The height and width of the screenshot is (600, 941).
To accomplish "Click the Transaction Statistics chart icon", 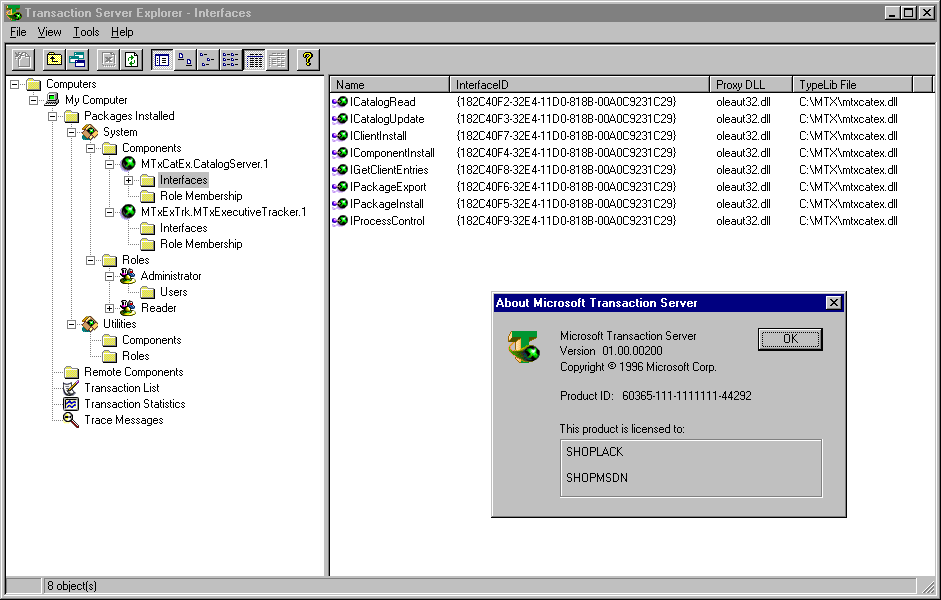I will point(71,404).
